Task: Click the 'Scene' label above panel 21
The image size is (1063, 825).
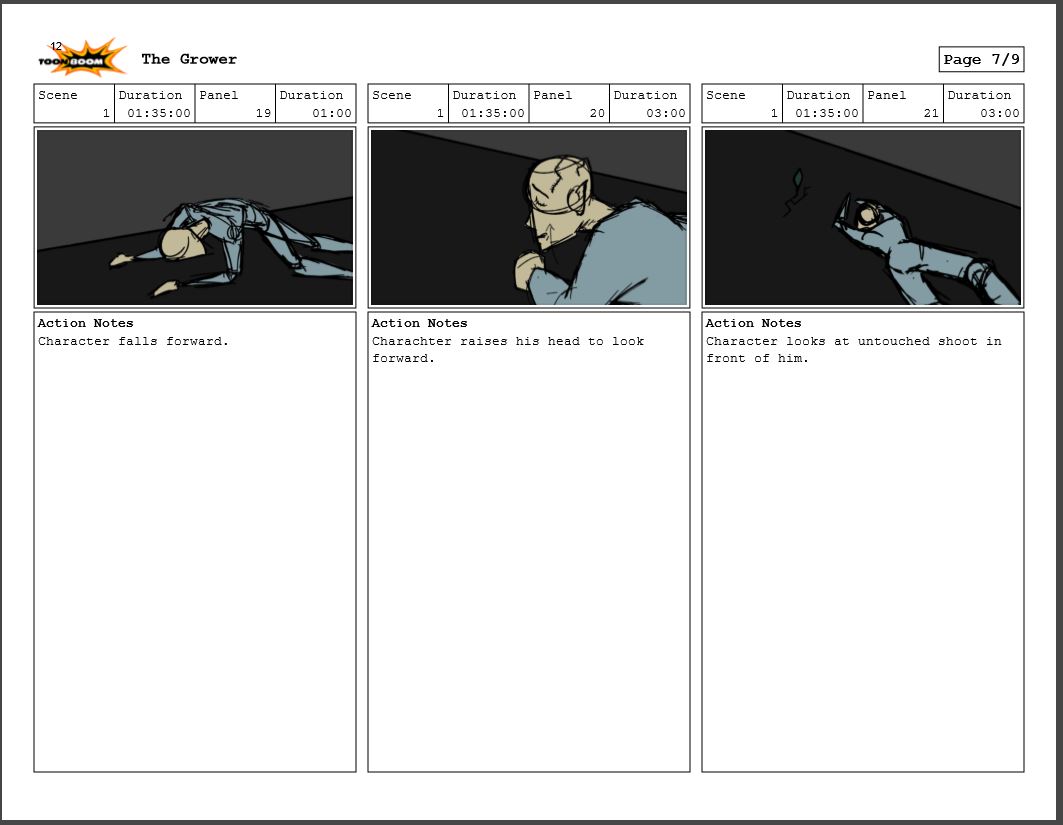Action: tap(725, 96)
